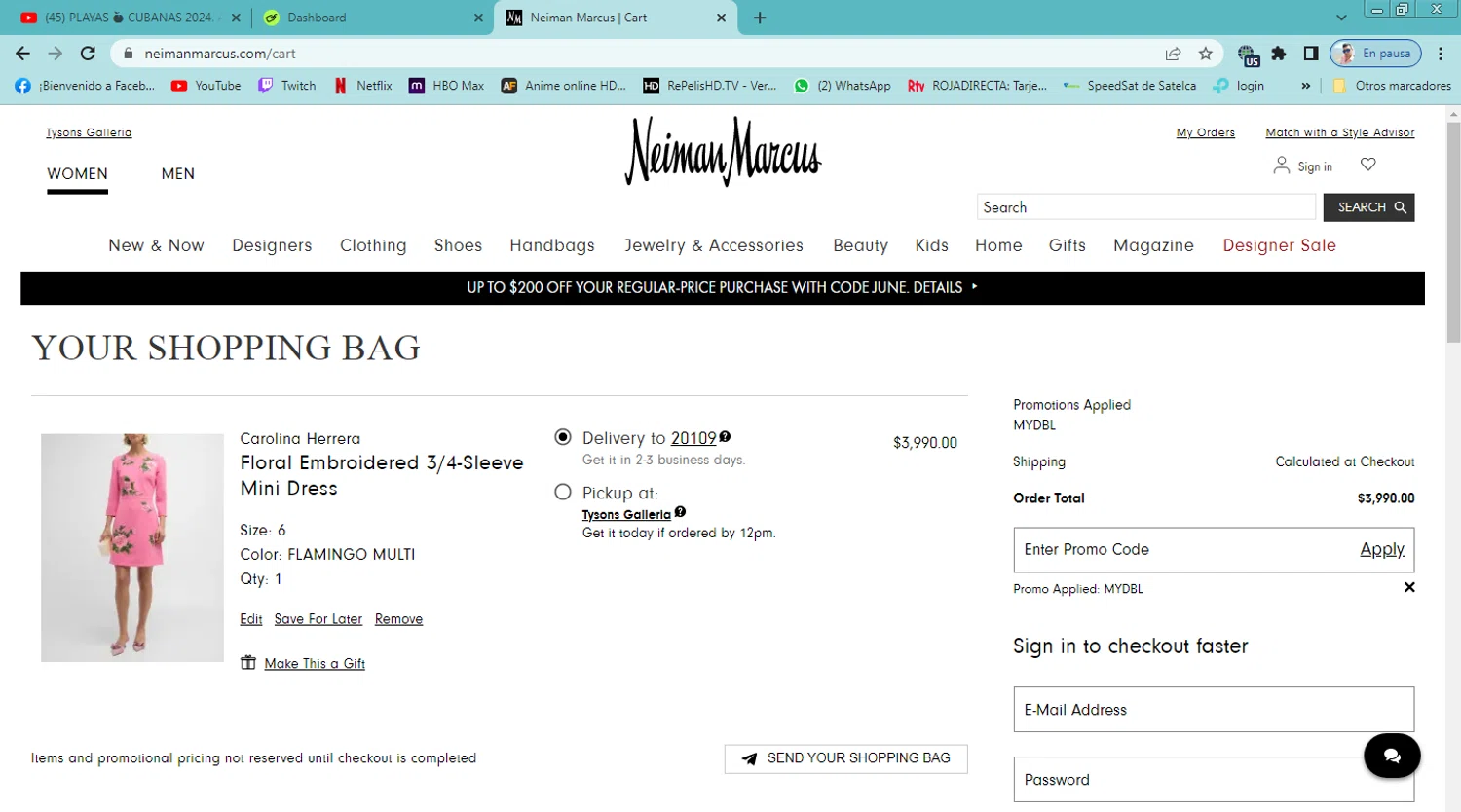Open Twitch bookmark
This screenshot has width=1461, height=812.
click(286, 86)
